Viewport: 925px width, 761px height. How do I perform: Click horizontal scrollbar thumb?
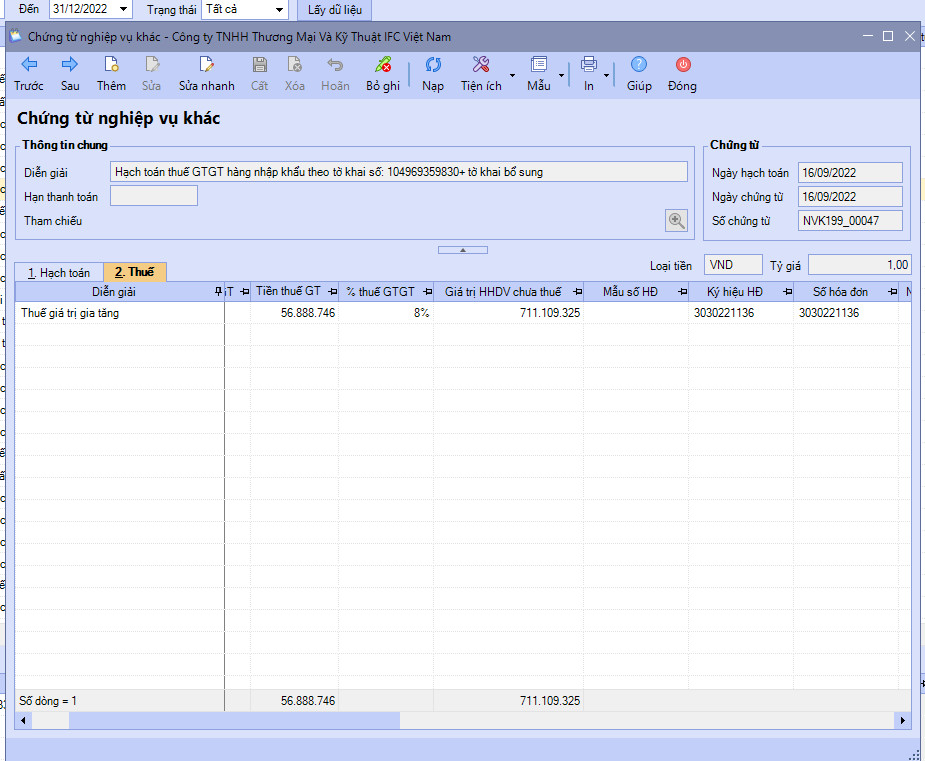[x=234, y=720]
